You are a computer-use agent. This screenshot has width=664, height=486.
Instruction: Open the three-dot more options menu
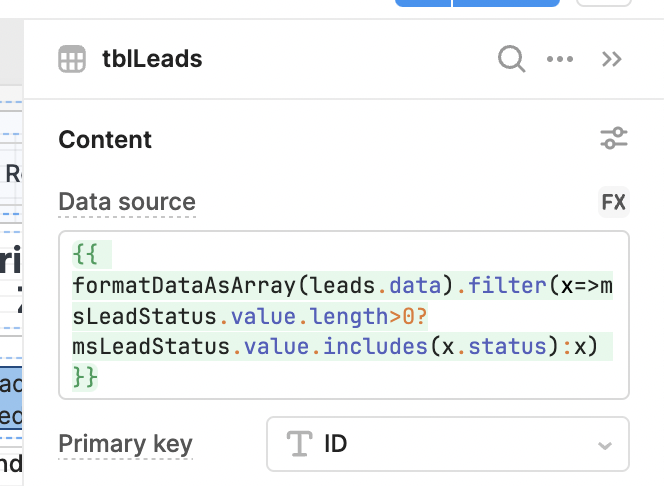[560, 59]
